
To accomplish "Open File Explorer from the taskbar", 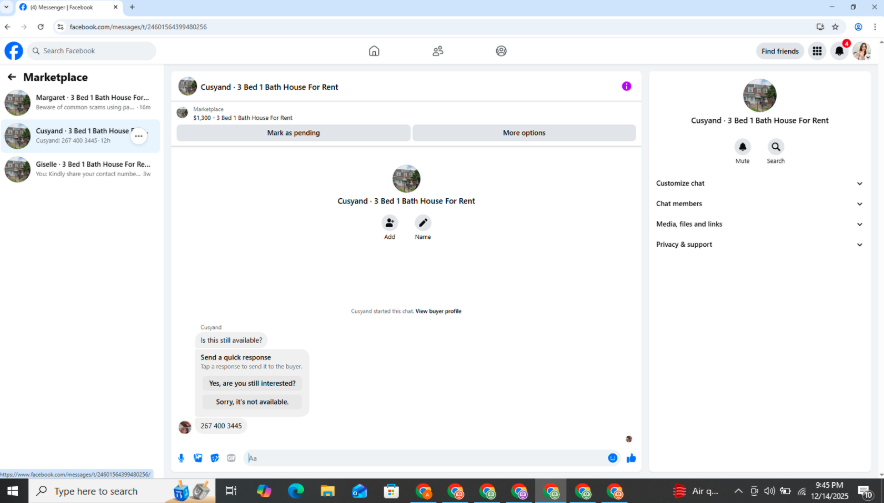I will coord(328,491).
